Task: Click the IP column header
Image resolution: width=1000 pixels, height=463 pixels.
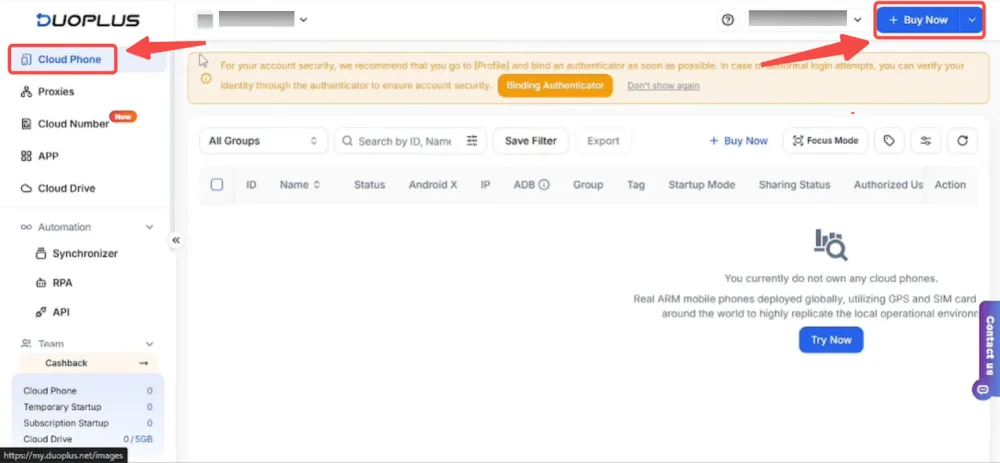Action: click(x=485, y=185)
